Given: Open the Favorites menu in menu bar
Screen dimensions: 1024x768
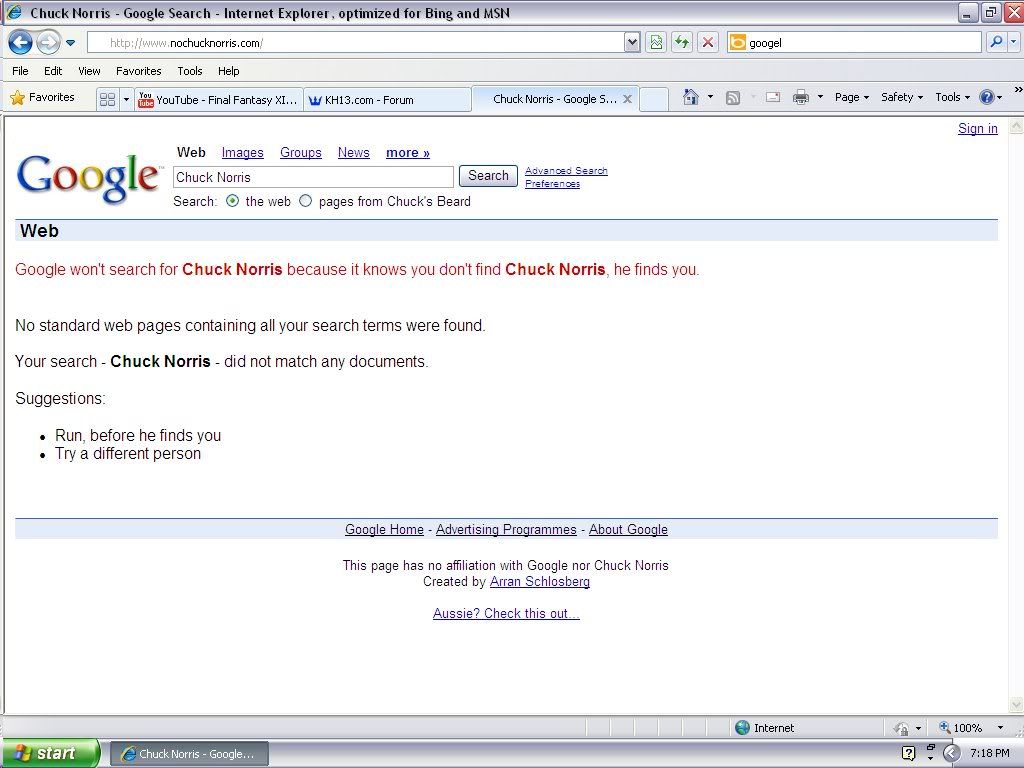Looking at the screenshot, I should tap(138, 71).
